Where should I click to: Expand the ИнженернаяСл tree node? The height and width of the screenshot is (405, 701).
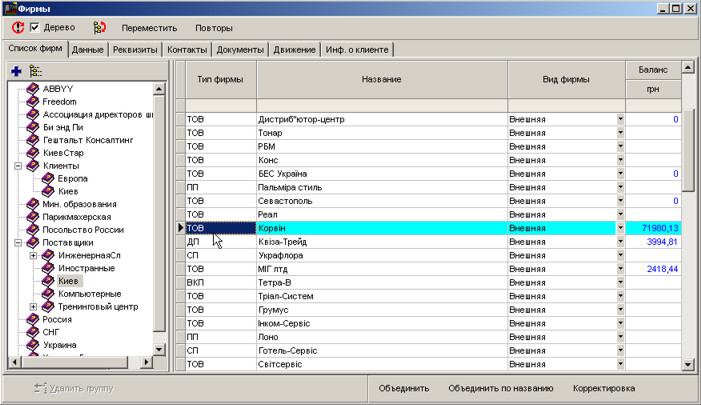click(x=32, y=256)
